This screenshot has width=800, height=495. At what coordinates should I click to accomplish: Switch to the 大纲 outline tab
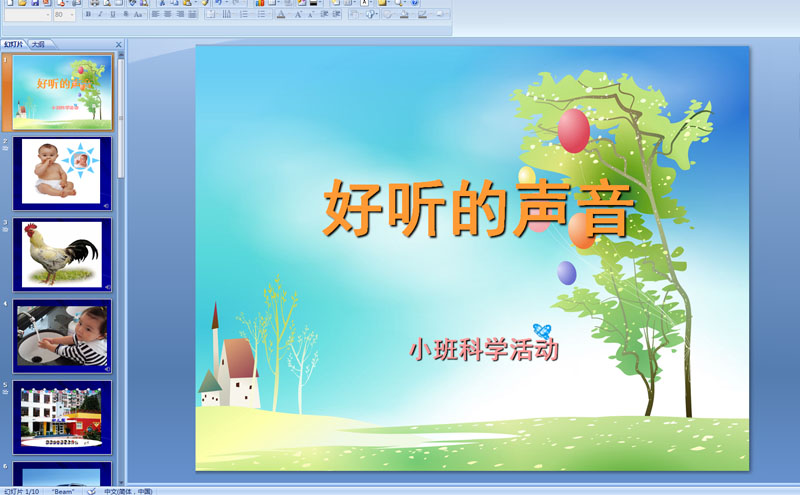38,44
